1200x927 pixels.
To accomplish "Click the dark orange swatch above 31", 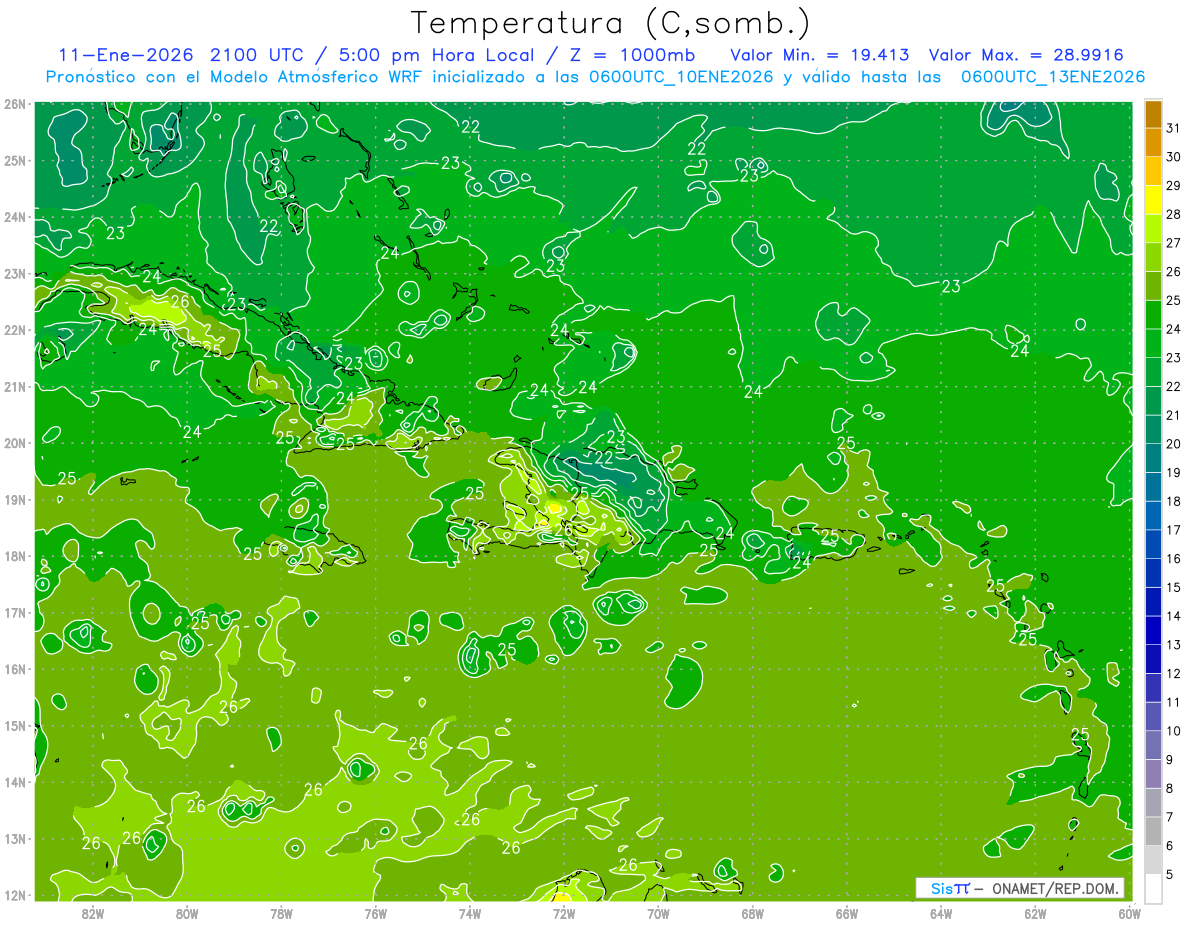I will (x=1153, y=114).
